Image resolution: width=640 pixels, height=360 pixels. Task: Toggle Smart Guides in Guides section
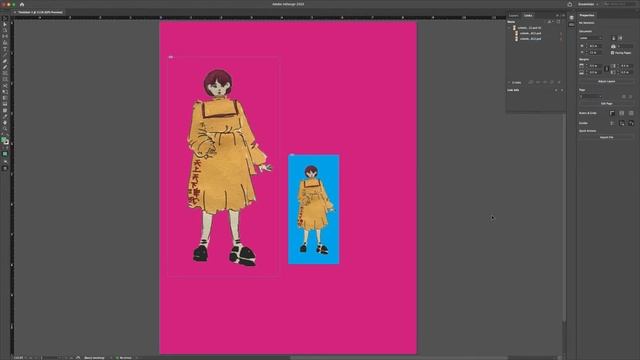[631, 123]
